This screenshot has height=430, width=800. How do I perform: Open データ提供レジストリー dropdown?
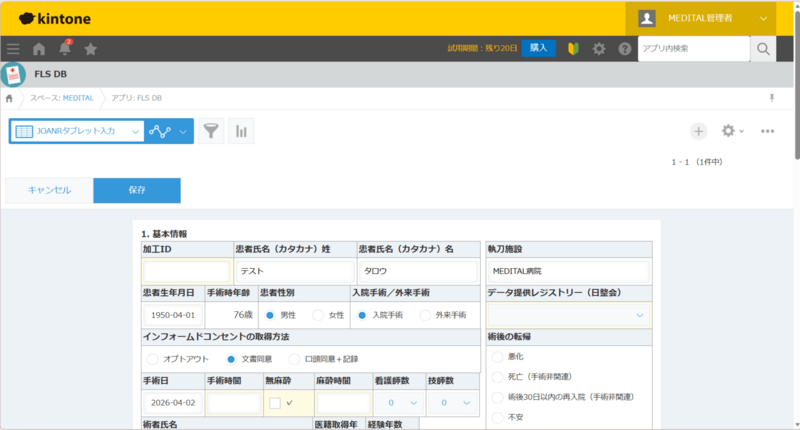569,315
